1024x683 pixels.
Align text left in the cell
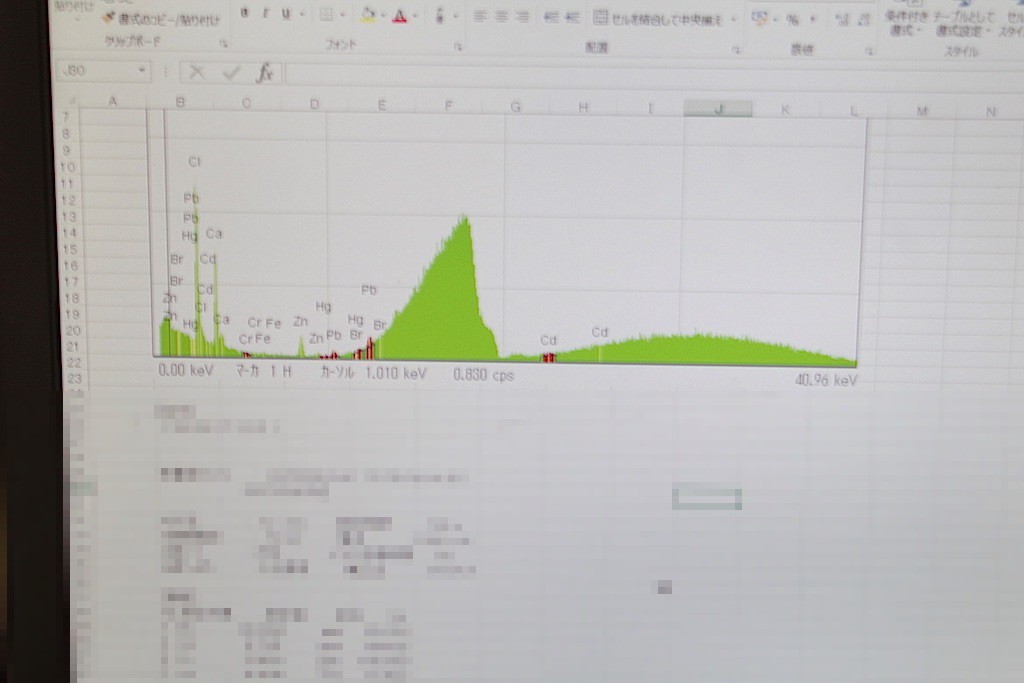pos(480,17)
